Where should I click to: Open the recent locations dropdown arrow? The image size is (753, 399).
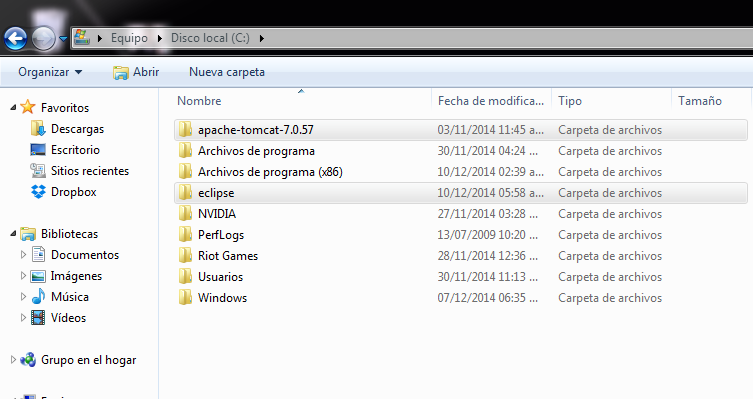(x=63, y=38)
